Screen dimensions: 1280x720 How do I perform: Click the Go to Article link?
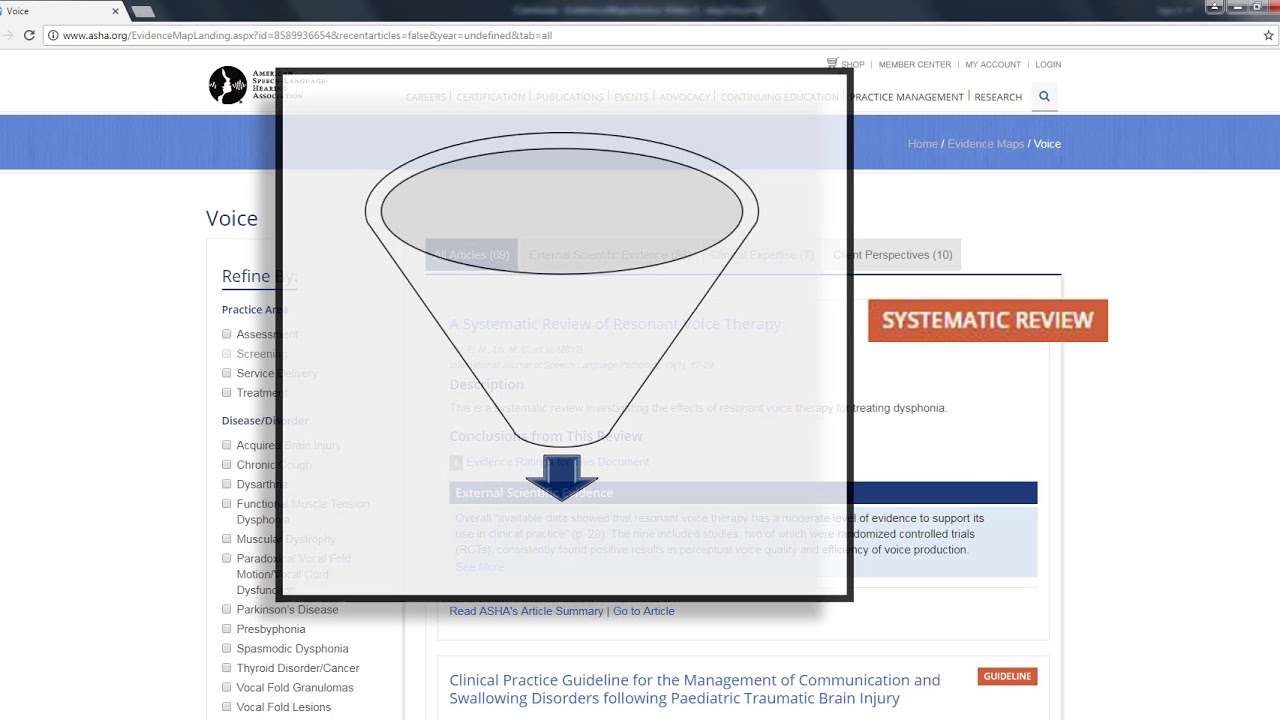pos(643,611)
